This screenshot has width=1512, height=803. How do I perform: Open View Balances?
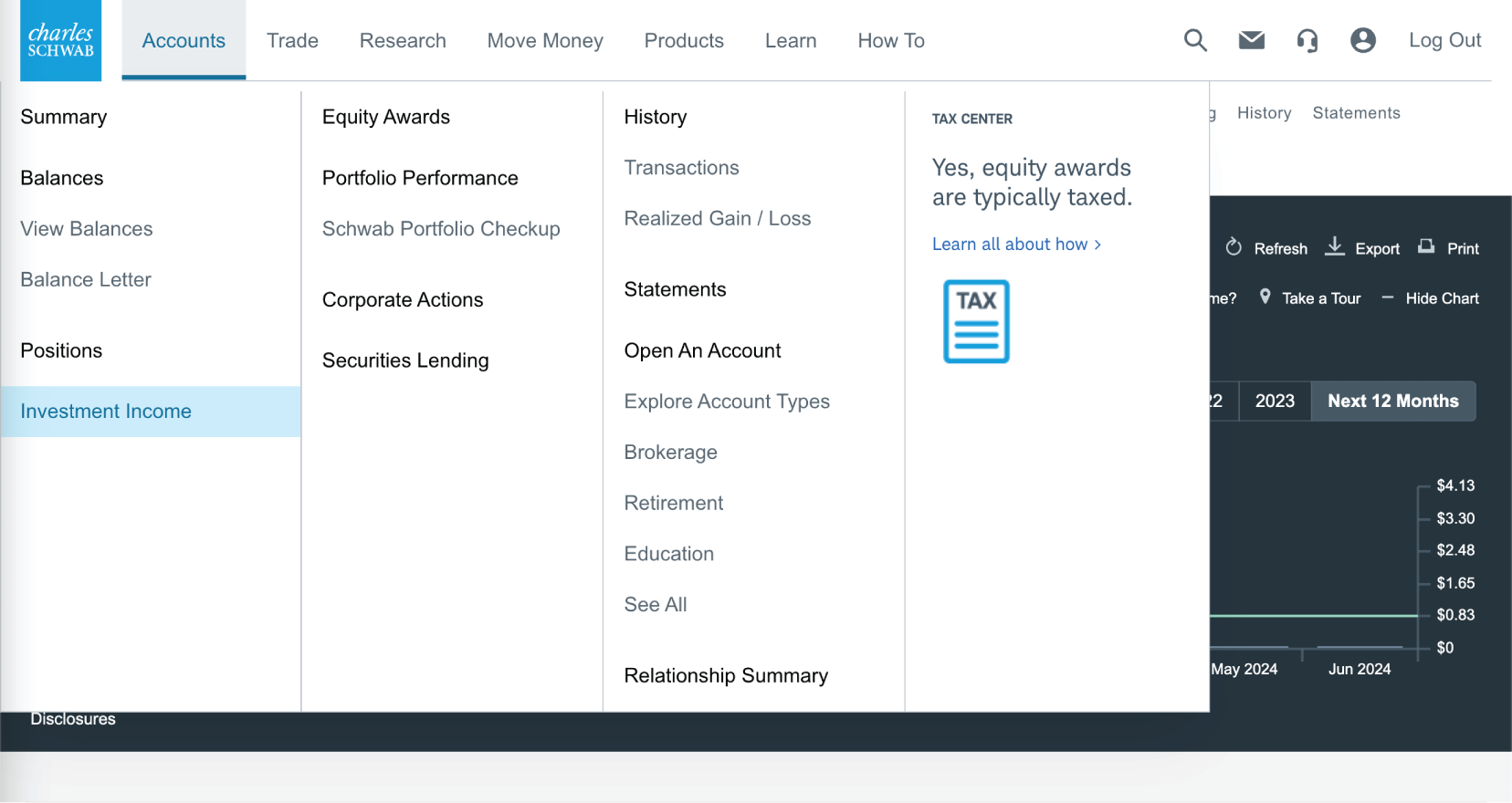(87, 229)
